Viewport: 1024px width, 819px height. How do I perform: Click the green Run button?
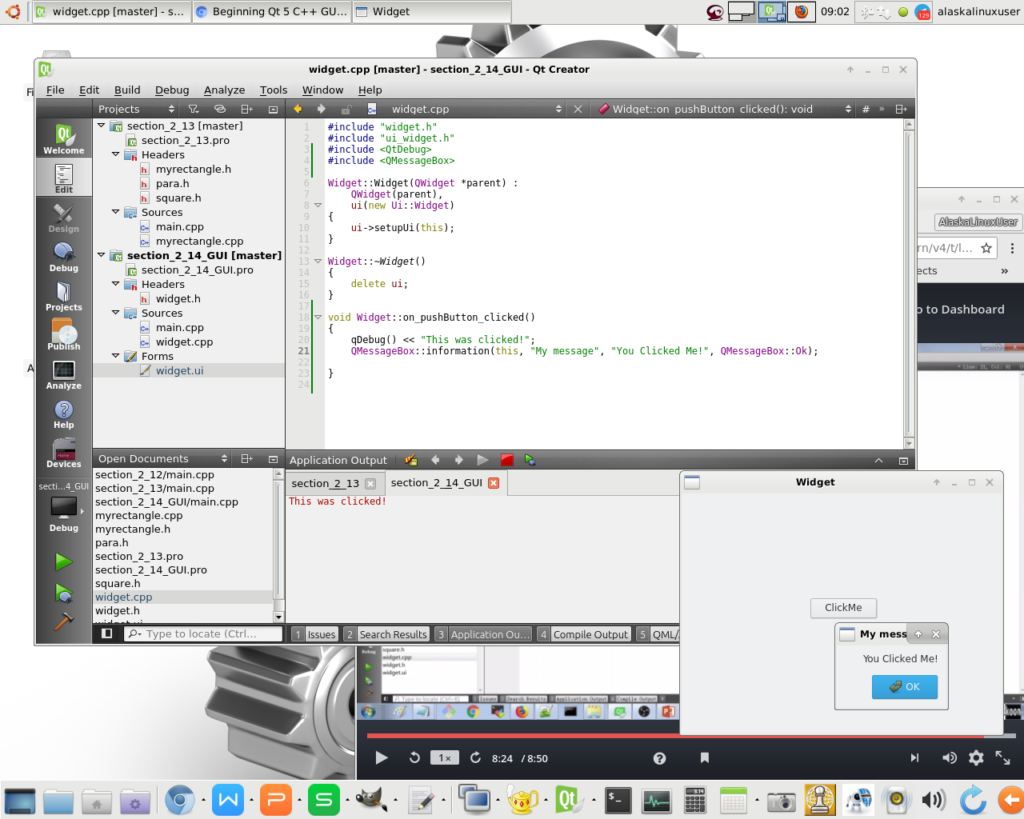(63, 561)
